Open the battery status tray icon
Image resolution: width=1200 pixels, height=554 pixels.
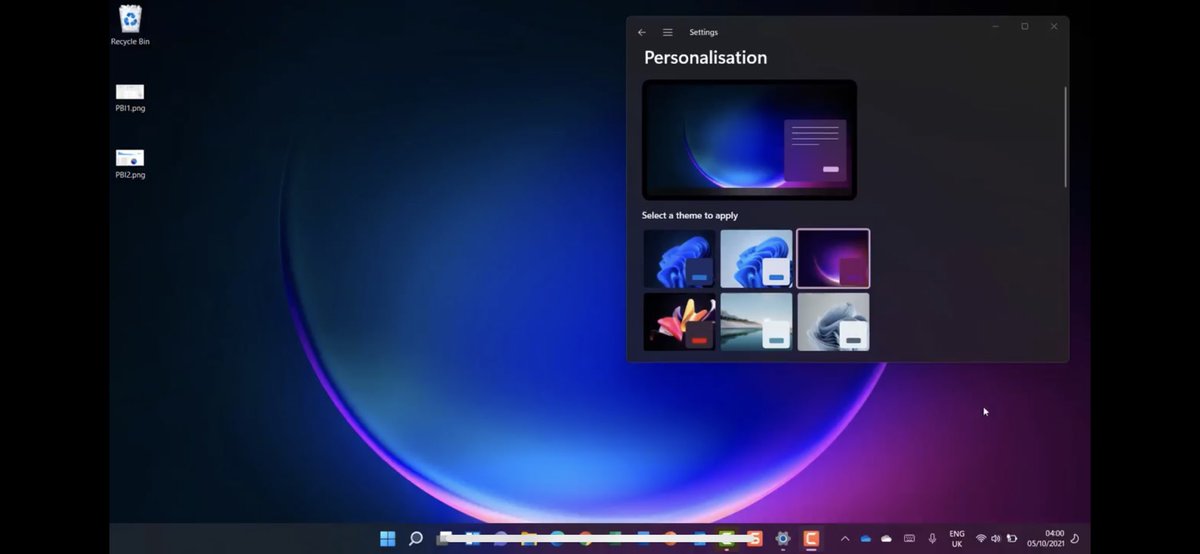click(1012, 539)
